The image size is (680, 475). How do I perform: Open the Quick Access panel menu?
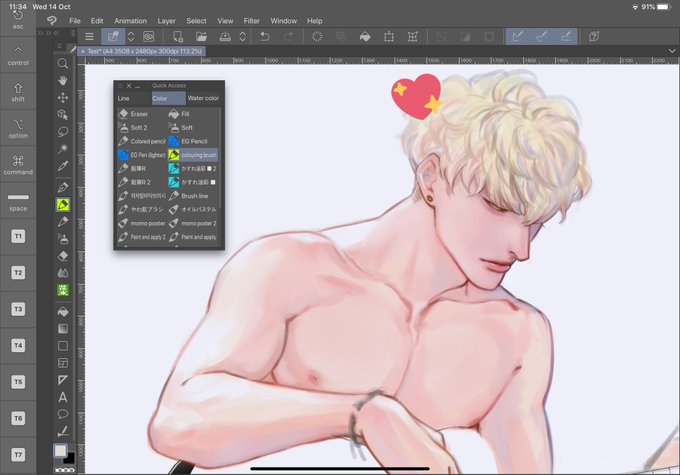(121, 85)
